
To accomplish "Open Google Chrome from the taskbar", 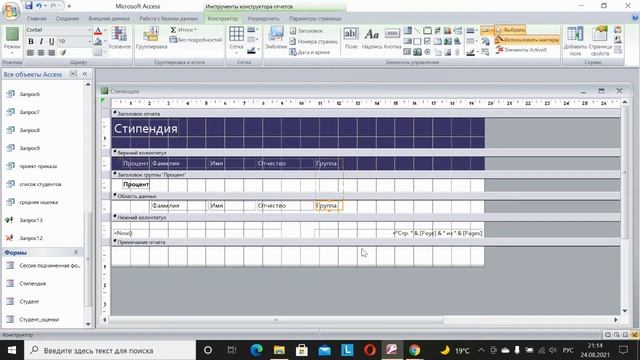I will (414, 350).
